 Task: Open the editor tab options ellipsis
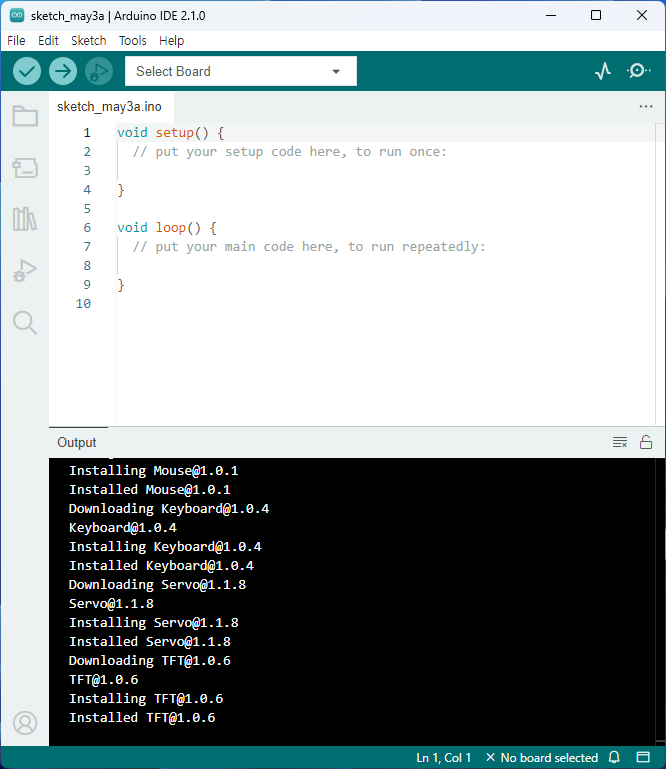(x=646, y=106)
